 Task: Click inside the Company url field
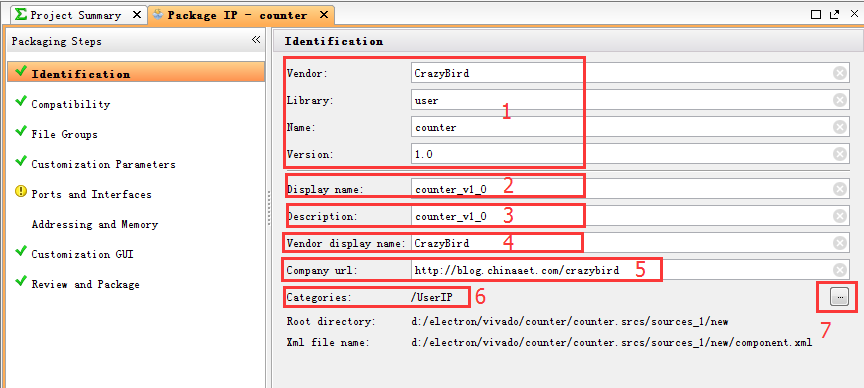[x=630, y=270]
